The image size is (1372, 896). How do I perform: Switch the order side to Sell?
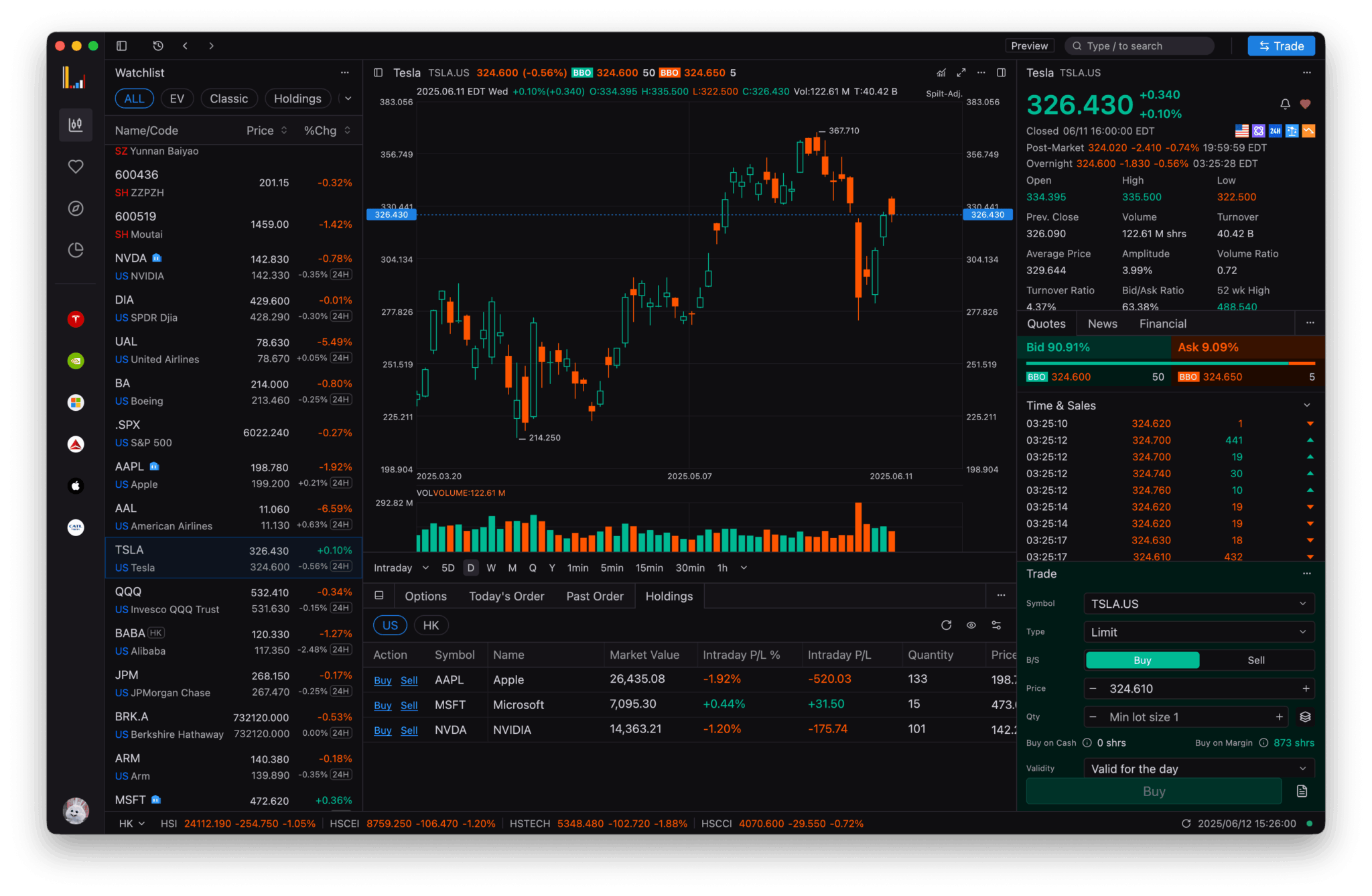[x=1255, y=659]
